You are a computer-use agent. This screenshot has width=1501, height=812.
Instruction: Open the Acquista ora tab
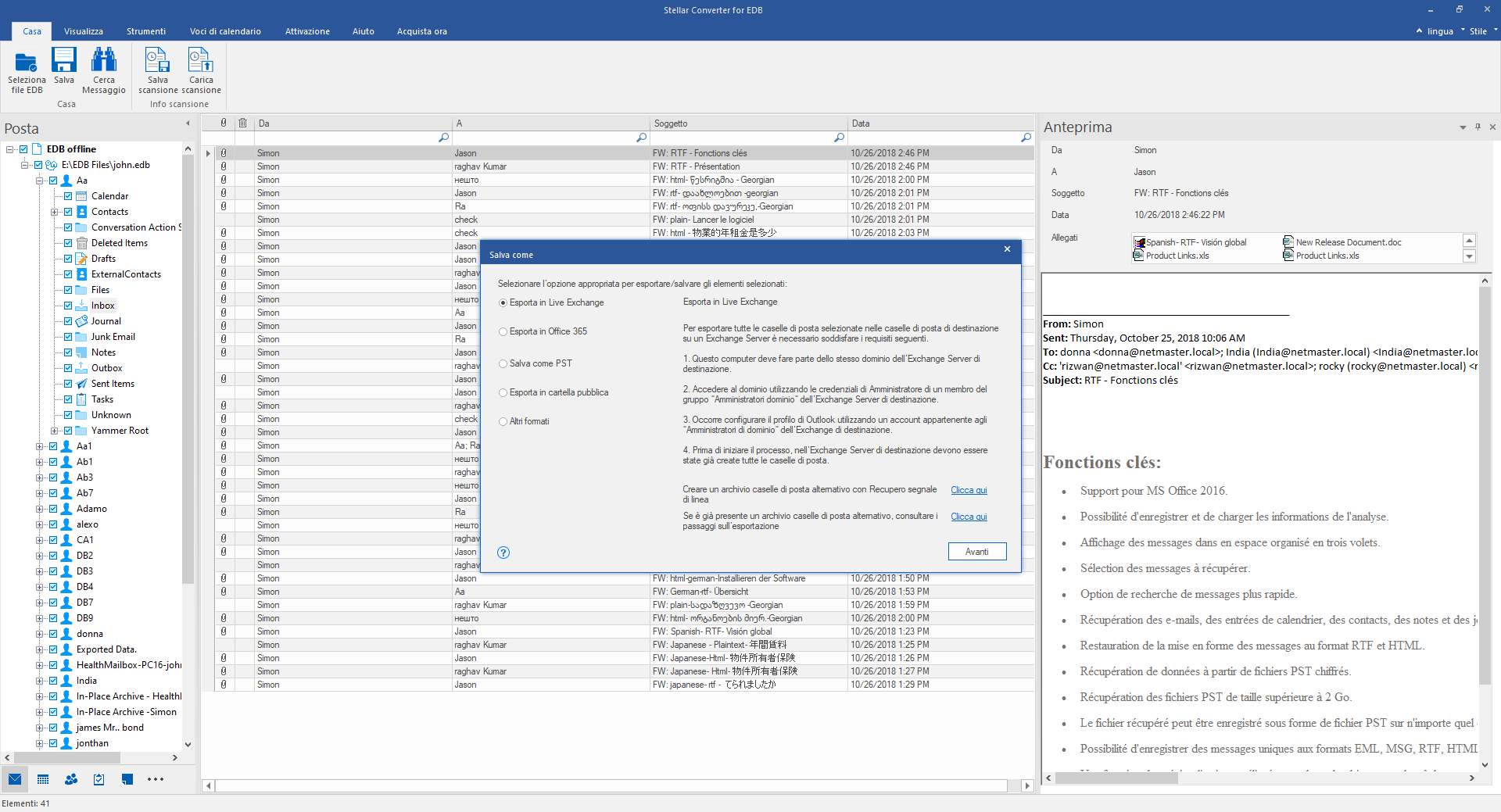pyautogui.click(x=422, y=31)
